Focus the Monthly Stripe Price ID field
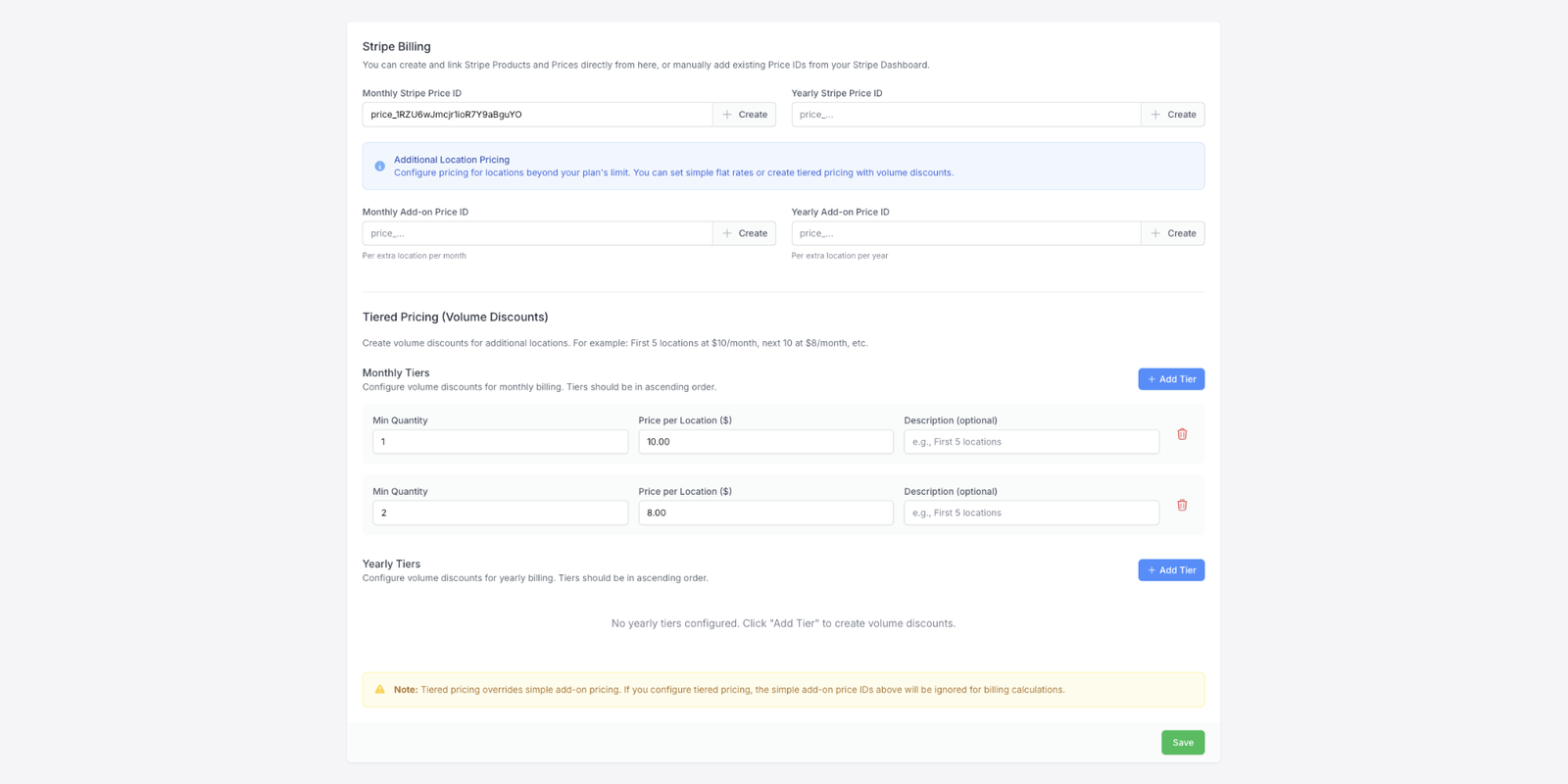The width and height of the screenshot is (1568, 784). click(x=537, y=115)
